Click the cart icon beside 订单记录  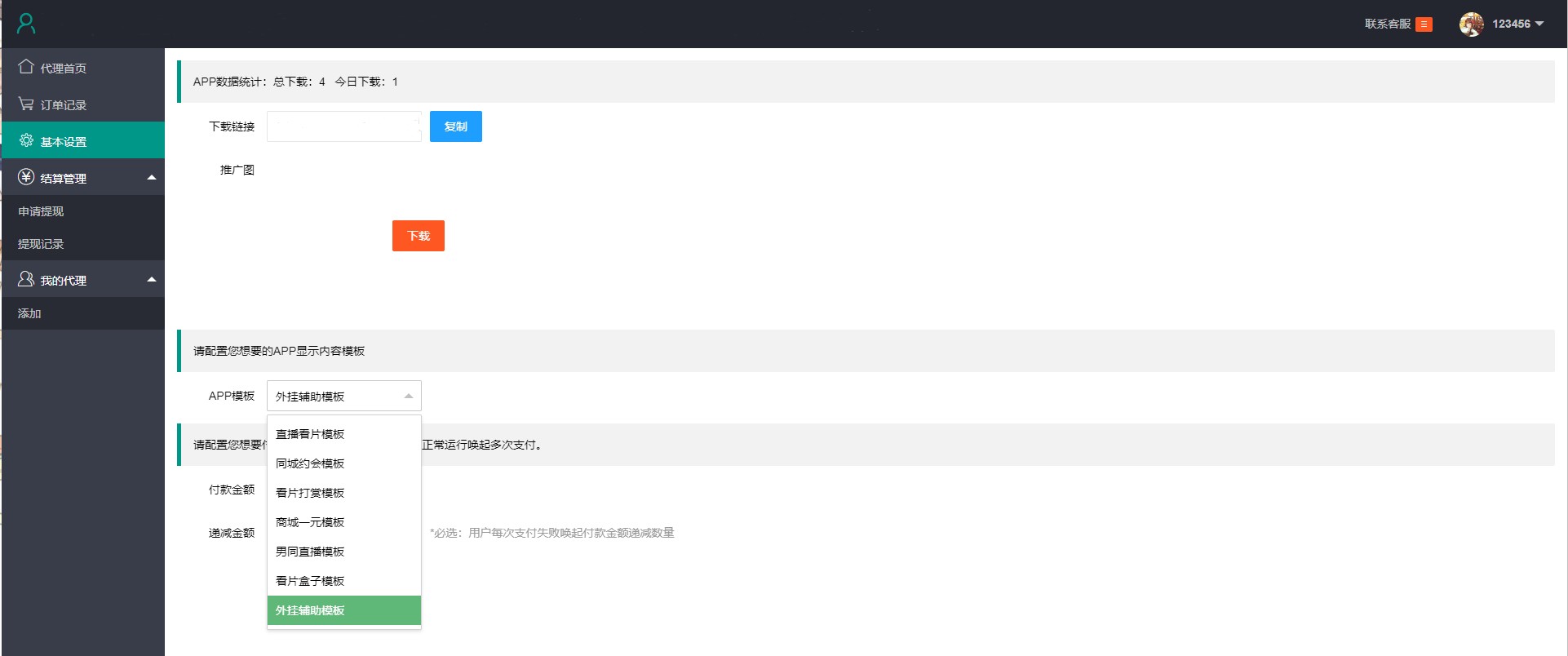(x=26, y=104)
